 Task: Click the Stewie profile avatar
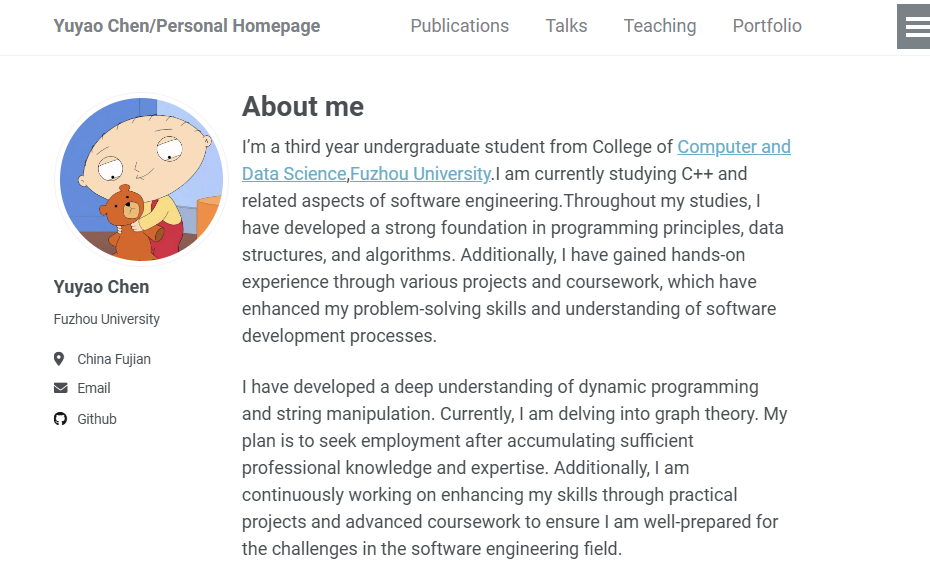(141, 180)
